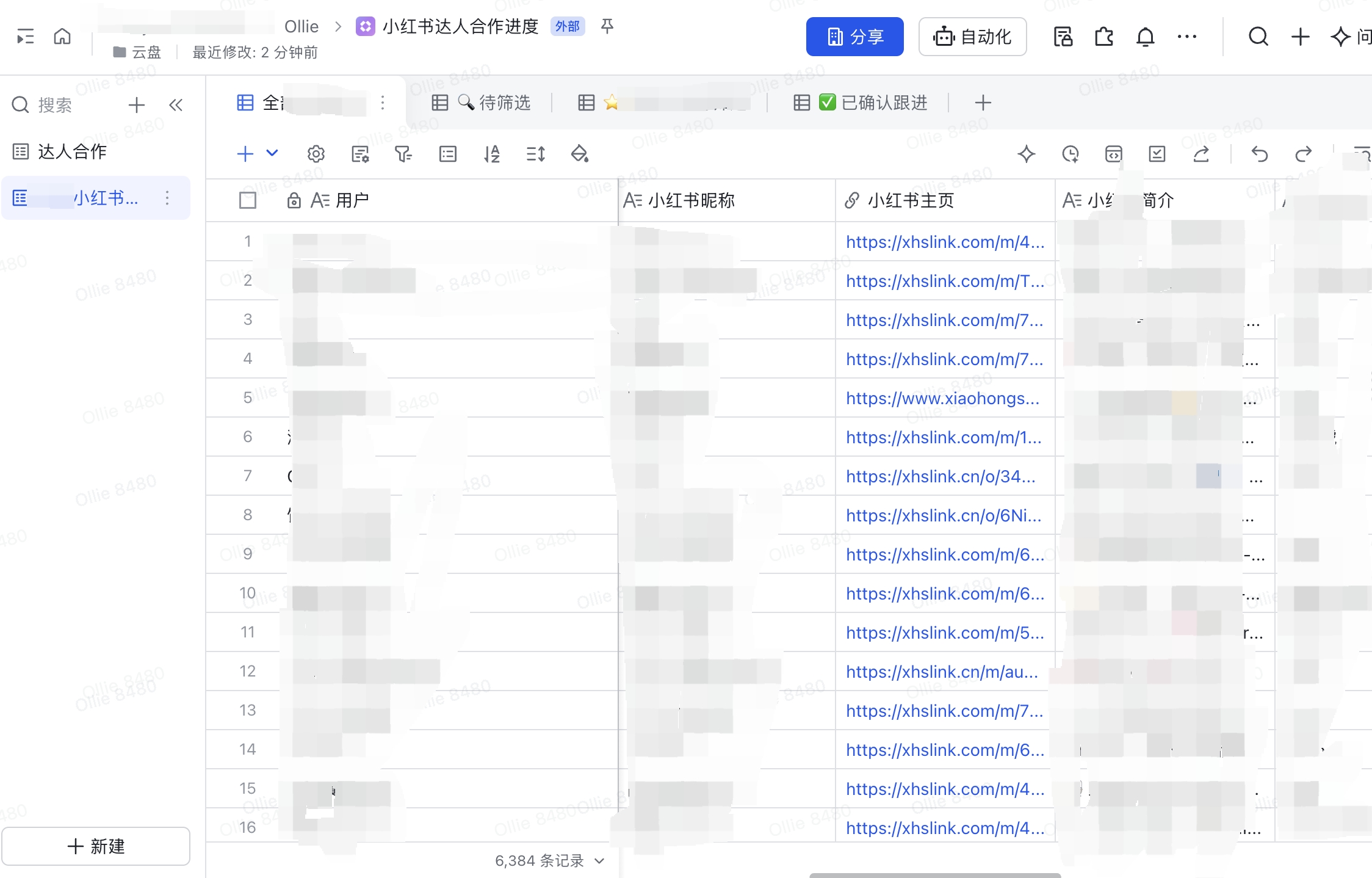Open the starred view tab
Screen dimensions: 1372x878
coord(664,103)
